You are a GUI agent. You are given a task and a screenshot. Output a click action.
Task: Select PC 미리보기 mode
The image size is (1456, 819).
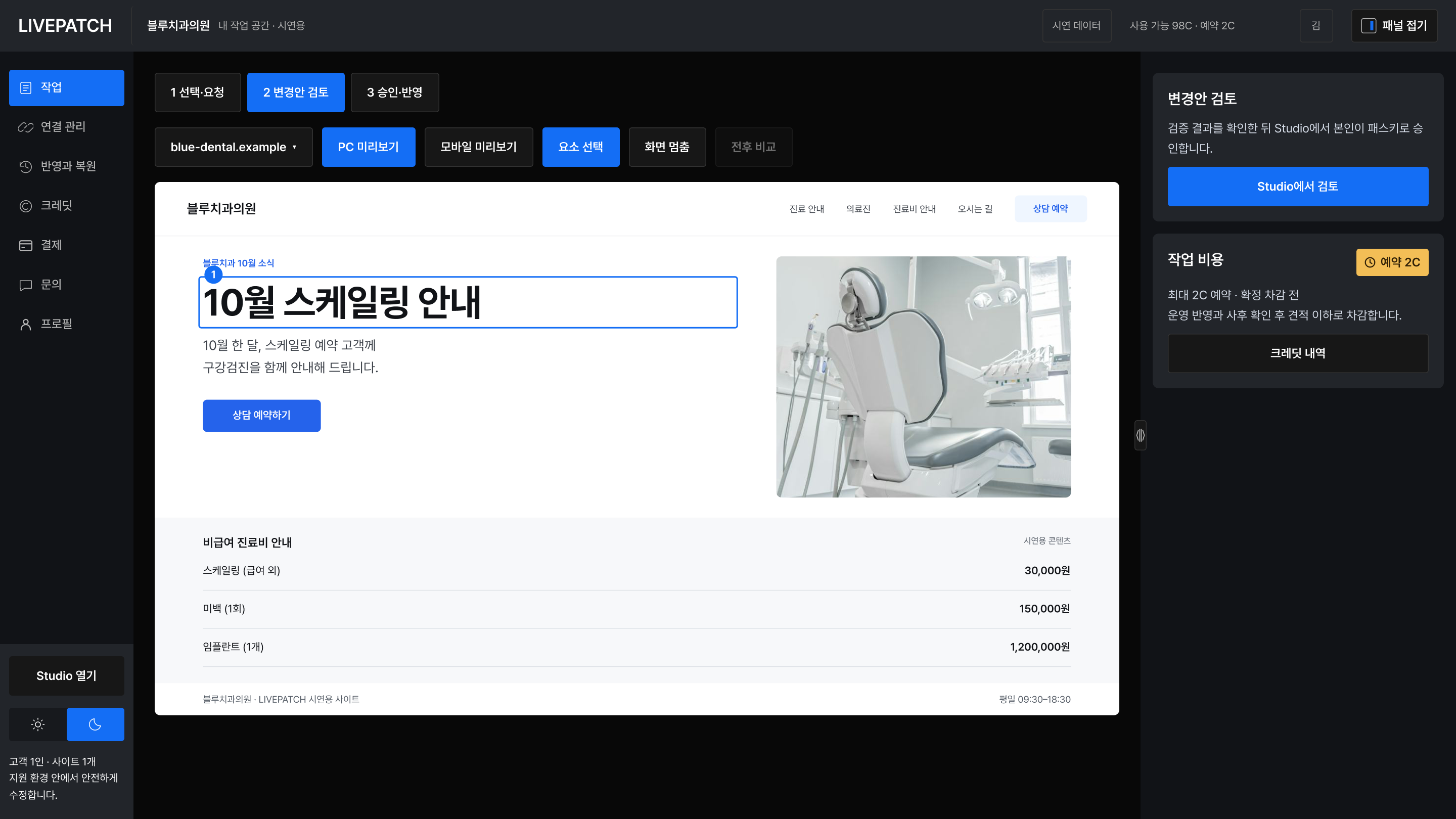[369, 147]
